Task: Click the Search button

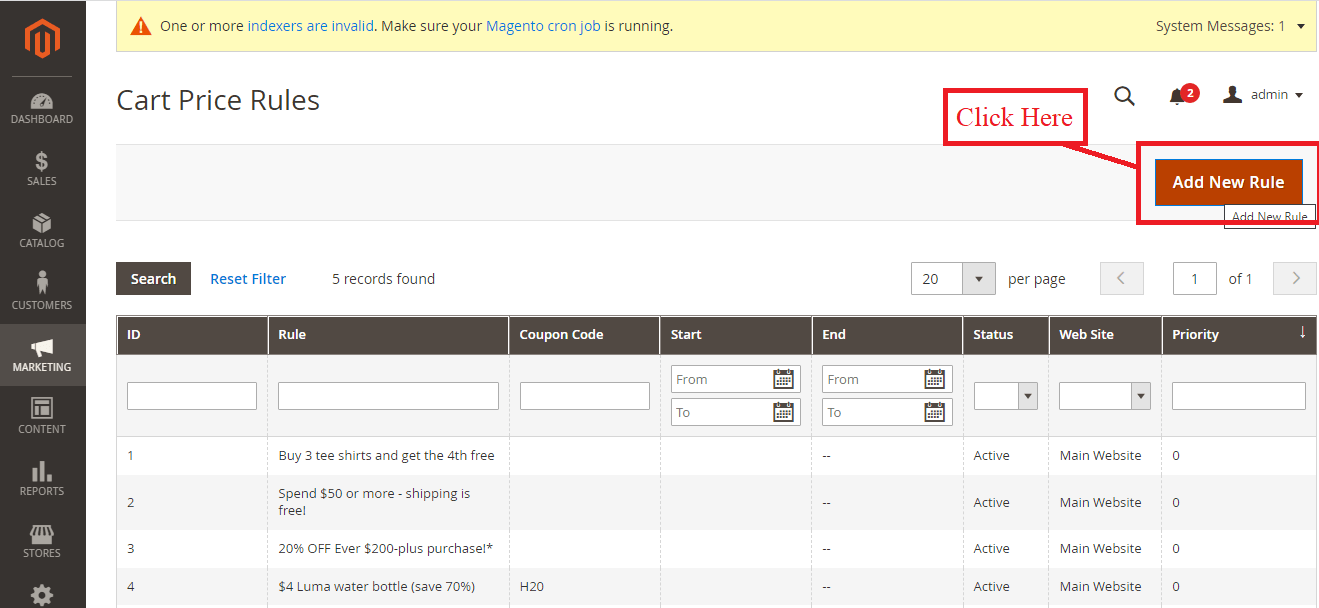Action: [x=153, y=279]
